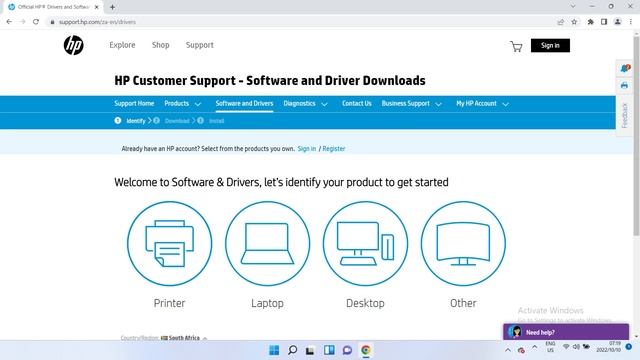Click the ENG US language indicator

click(x=550, y=347)
